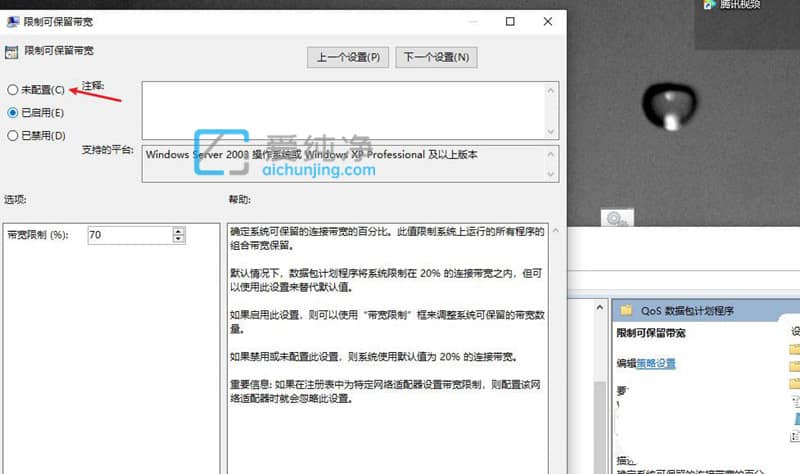This screenshot has height=474, width=800.
Task: Click the policy icon beside 限制可保留带宽 heading
Action: (11, 52)
